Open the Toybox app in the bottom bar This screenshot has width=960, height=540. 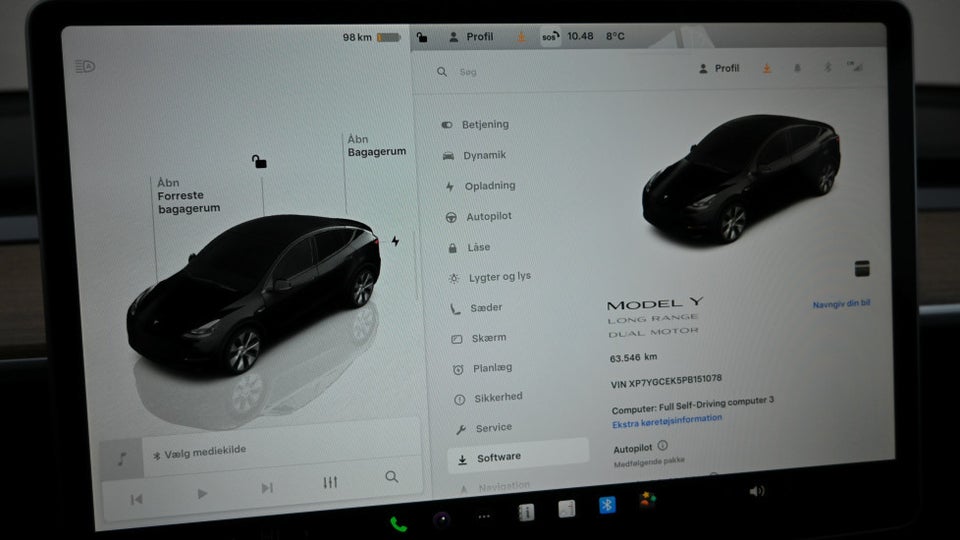(x=647, y=500)
